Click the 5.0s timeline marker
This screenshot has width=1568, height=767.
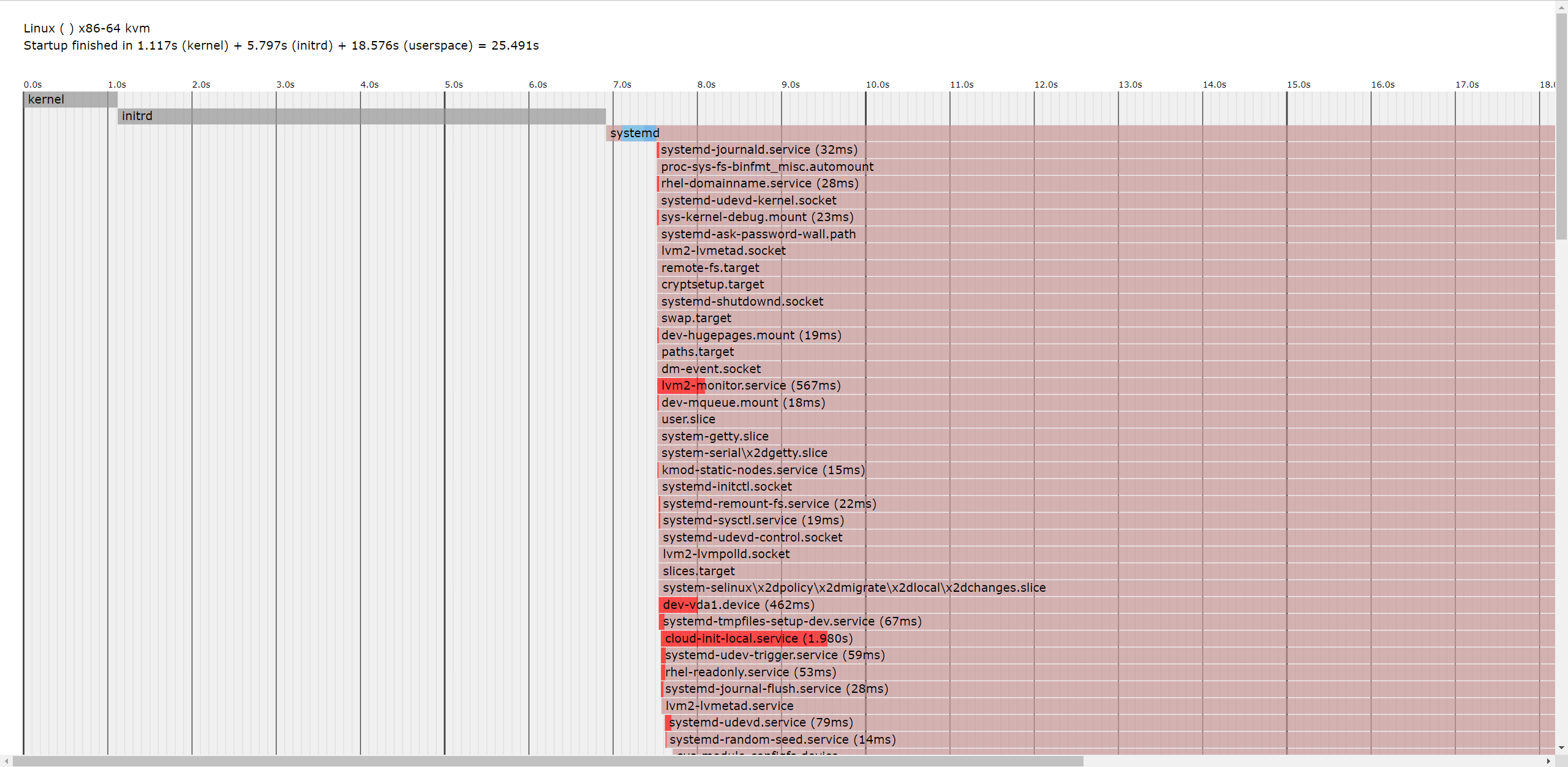click(453, 85)
